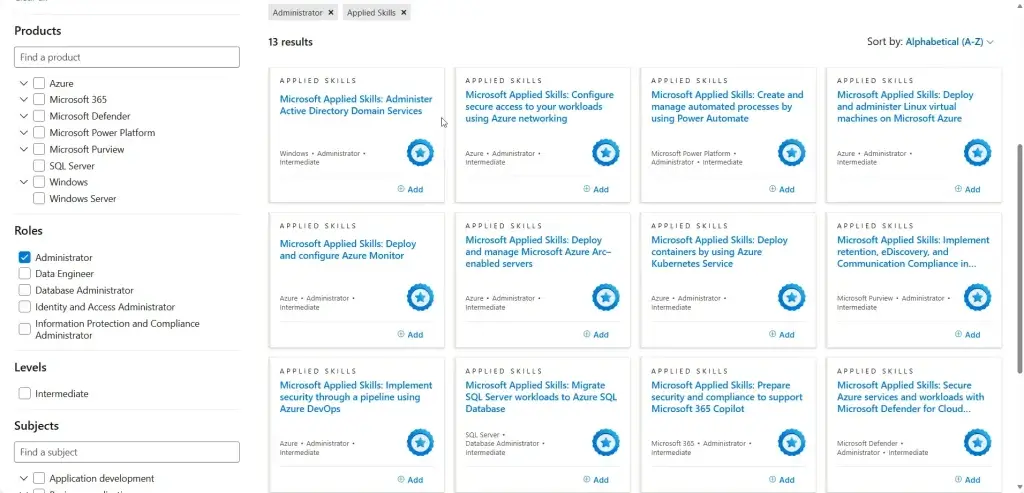Click the badge icon on Azure Arc-enabled servers card
This screenshot has height=493, width=1024.
[606, 298]
